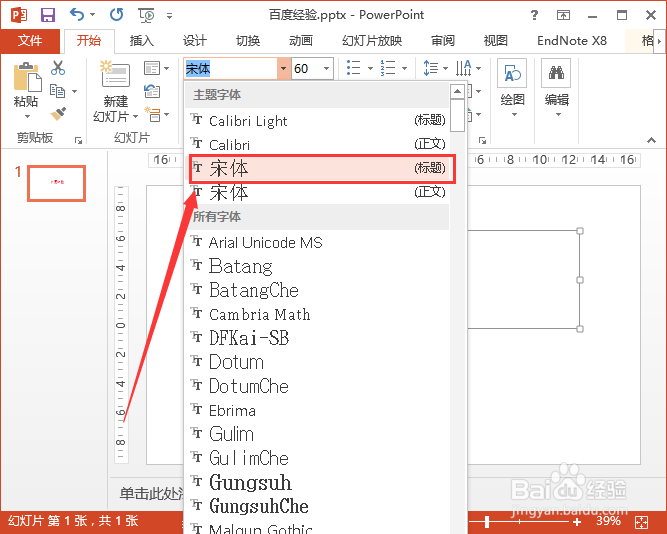Open the Editing (编辑) binoculars button
This screenshot has height=534, width=667.
pos(556,88)
